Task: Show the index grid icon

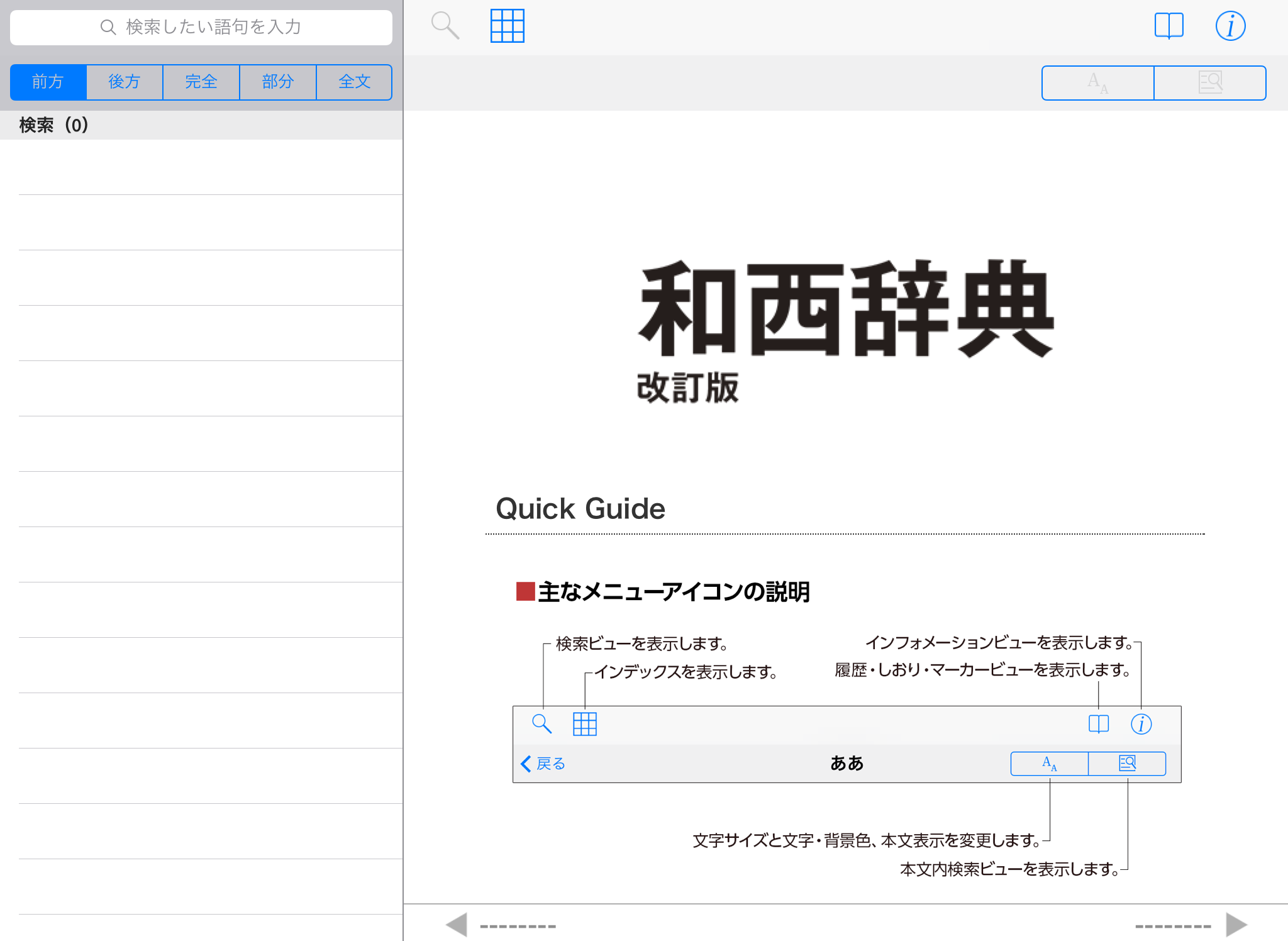Action: coord(507,26)
